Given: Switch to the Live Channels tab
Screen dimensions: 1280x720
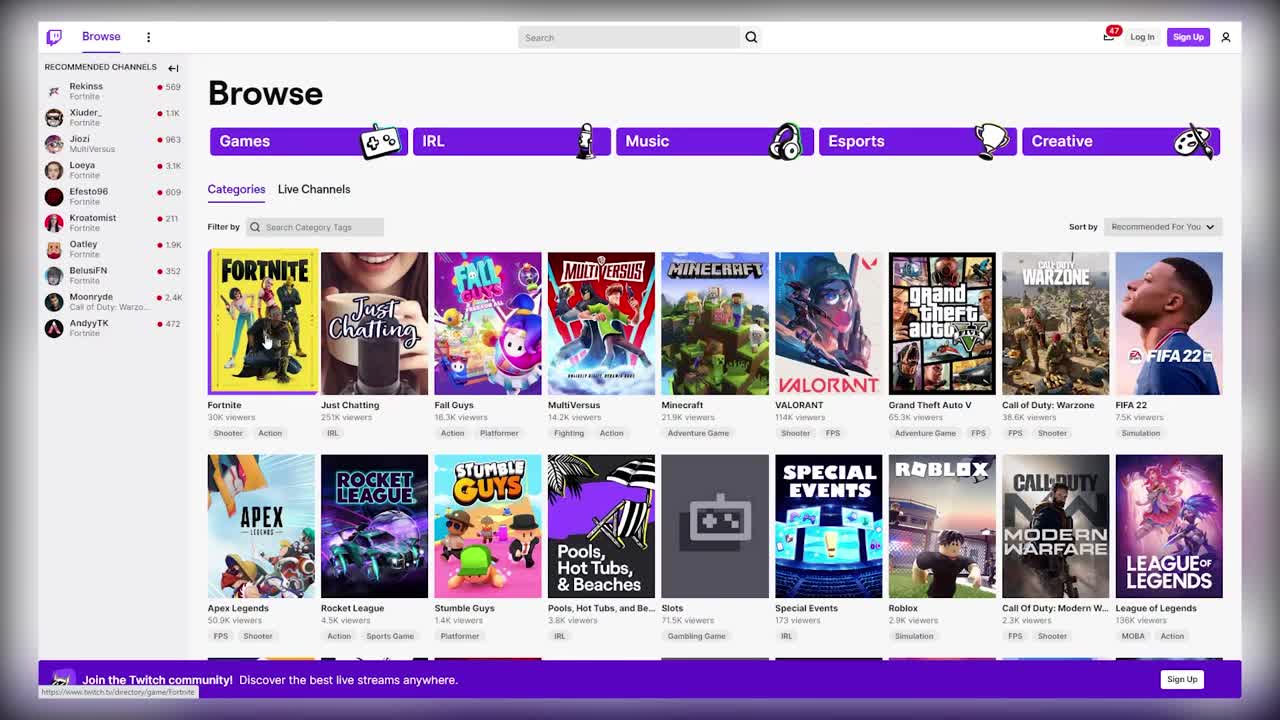Looking at the screenshot, I should (314, 189).
